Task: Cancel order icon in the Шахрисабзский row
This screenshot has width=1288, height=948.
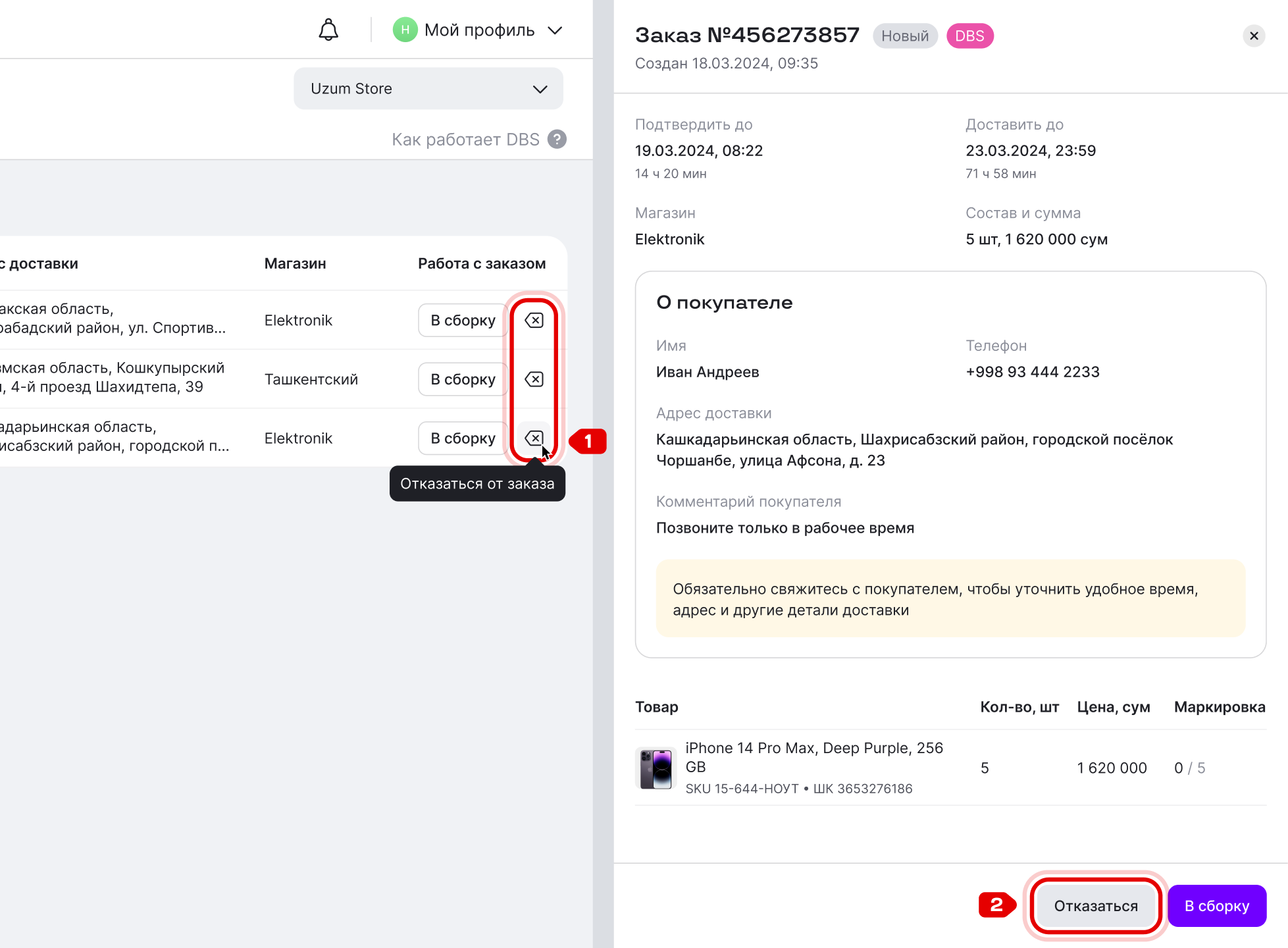Action: [534, 438]
